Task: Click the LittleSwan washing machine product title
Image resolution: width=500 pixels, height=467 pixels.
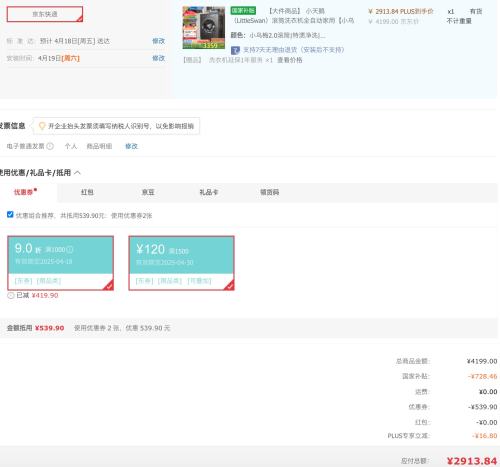Action: tap(294, 16)
